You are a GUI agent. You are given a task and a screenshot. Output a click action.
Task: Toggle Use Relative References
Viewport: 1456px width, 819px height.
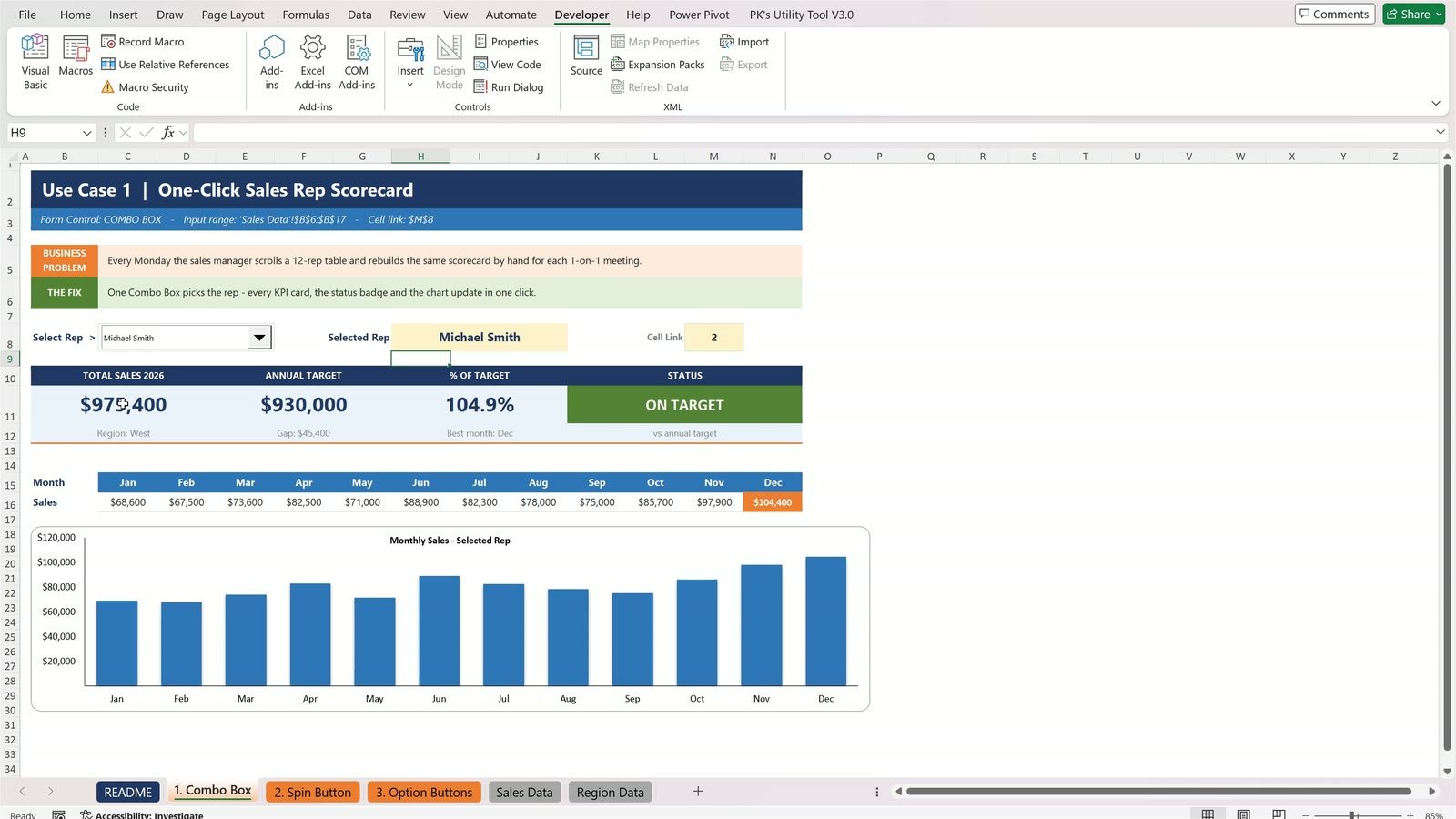pos(166,65)
